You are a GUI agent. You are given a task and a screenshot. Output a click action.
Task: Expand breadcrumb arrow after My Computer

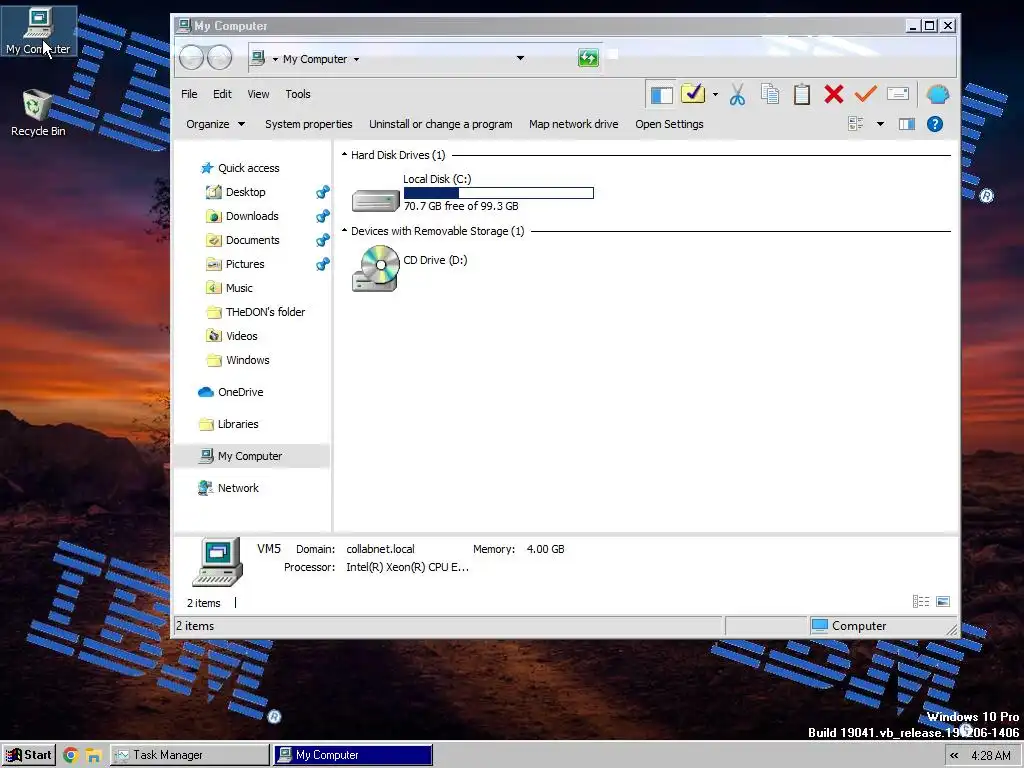point(357,59)
